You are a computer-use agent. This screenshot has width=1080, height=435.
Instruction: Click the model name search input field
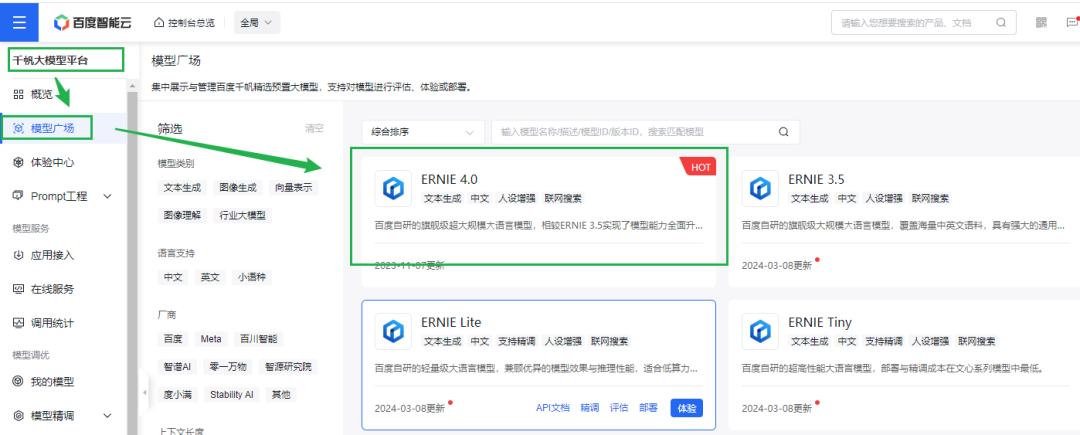click(x=630, y=131)
